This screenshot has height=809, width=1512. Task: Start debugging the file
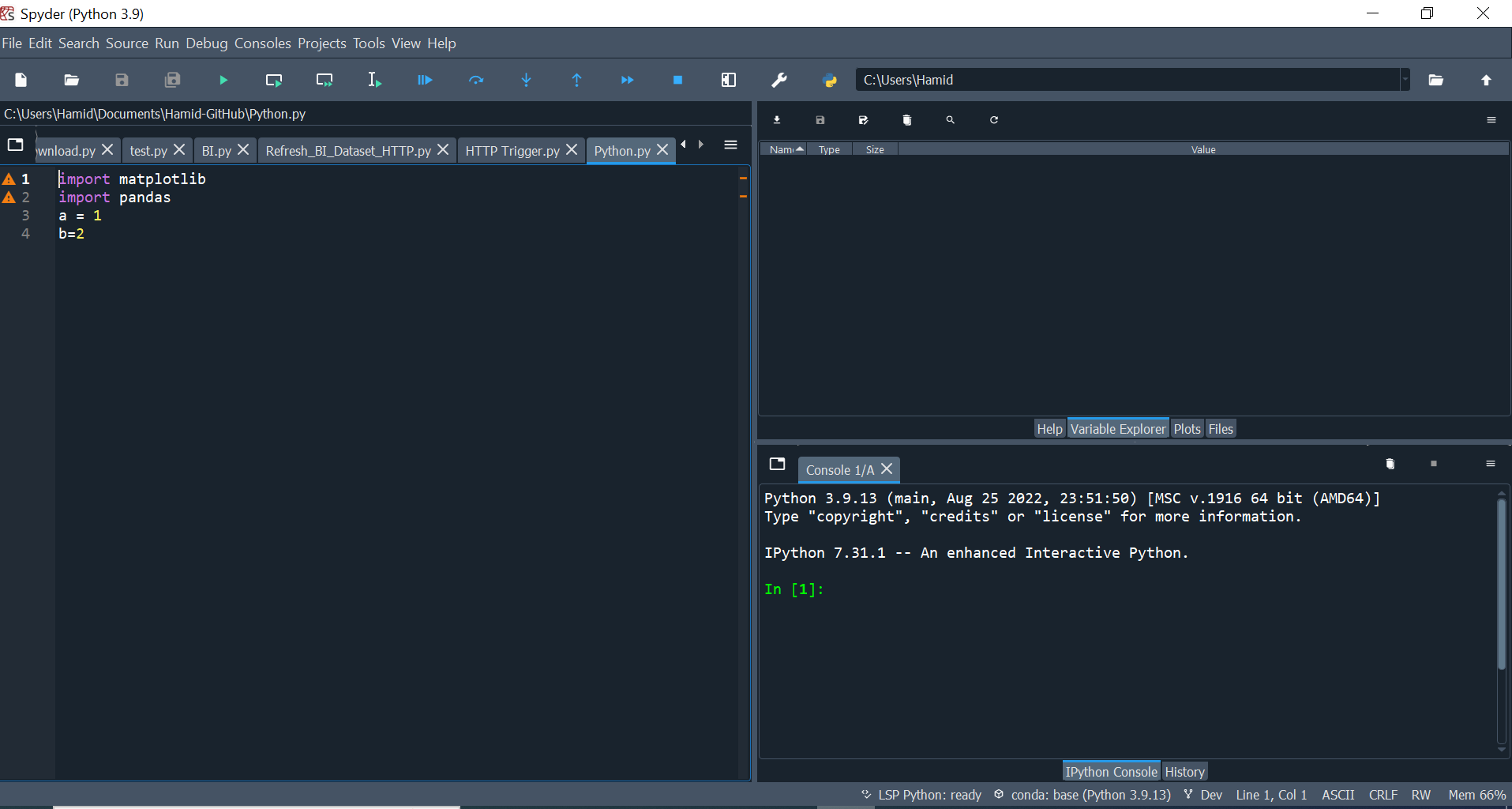pos(425,80)
